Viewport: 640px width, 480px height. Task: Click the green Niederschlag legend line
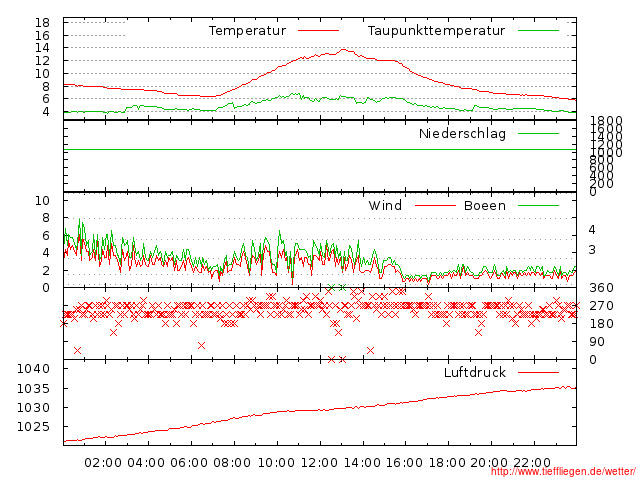point(538,133)
